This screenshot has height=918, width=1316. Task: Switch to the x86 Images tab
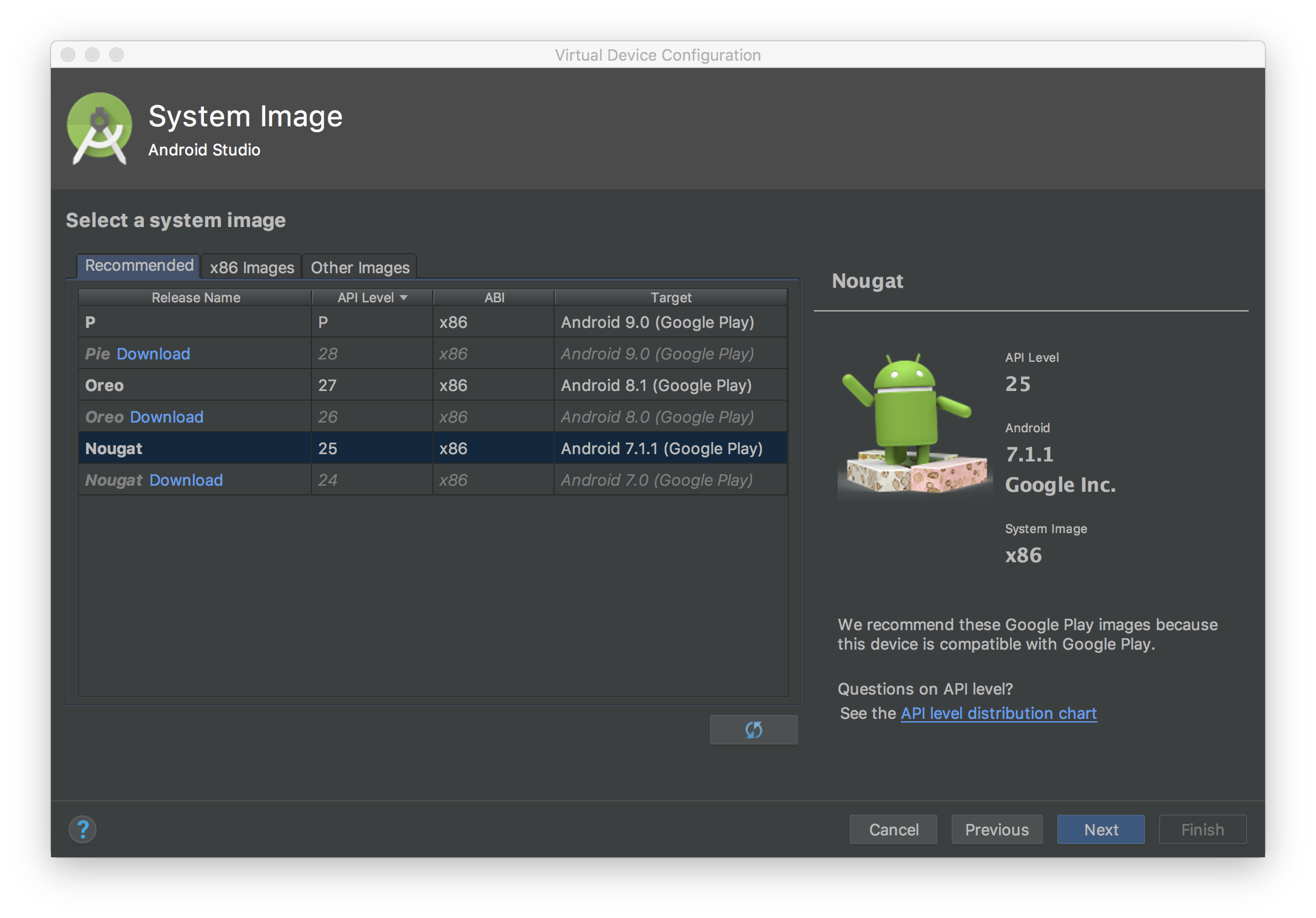click(251, 267)
